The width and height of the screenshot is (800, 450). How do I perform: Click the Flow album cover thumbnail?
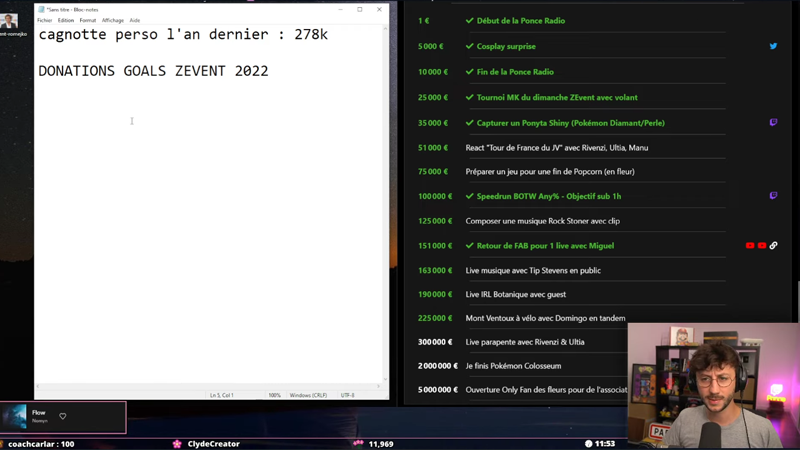click(15, 416)
